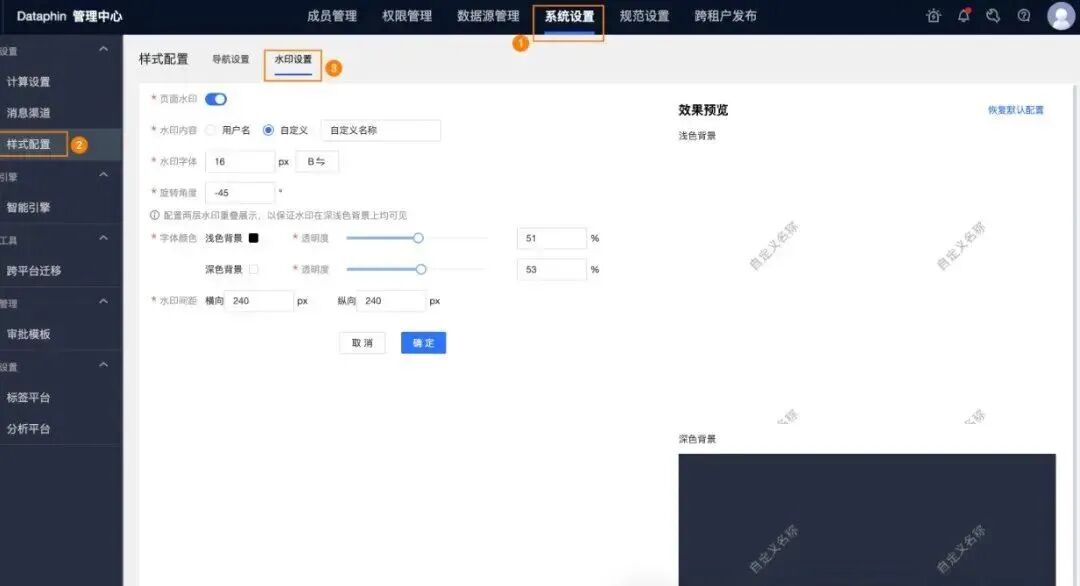This screenshot has width=1080, height=586.
Task: Select the 用户名 radio option
Action: click(211, 130)
